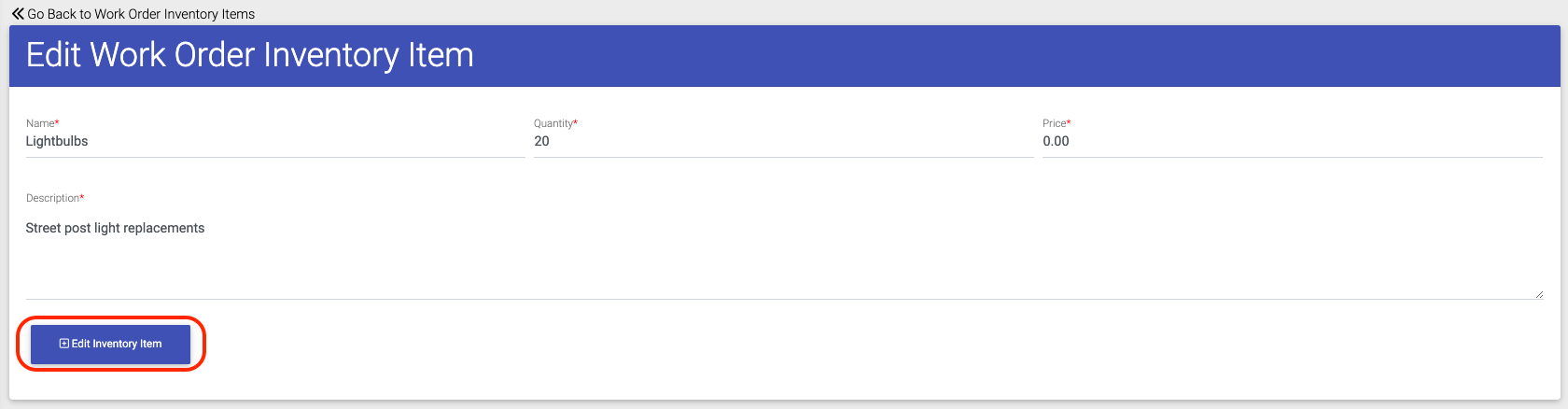This screenshot has height=409, width=1568.
Task: Place cursor at the quantity value 20
Action: 541,141
